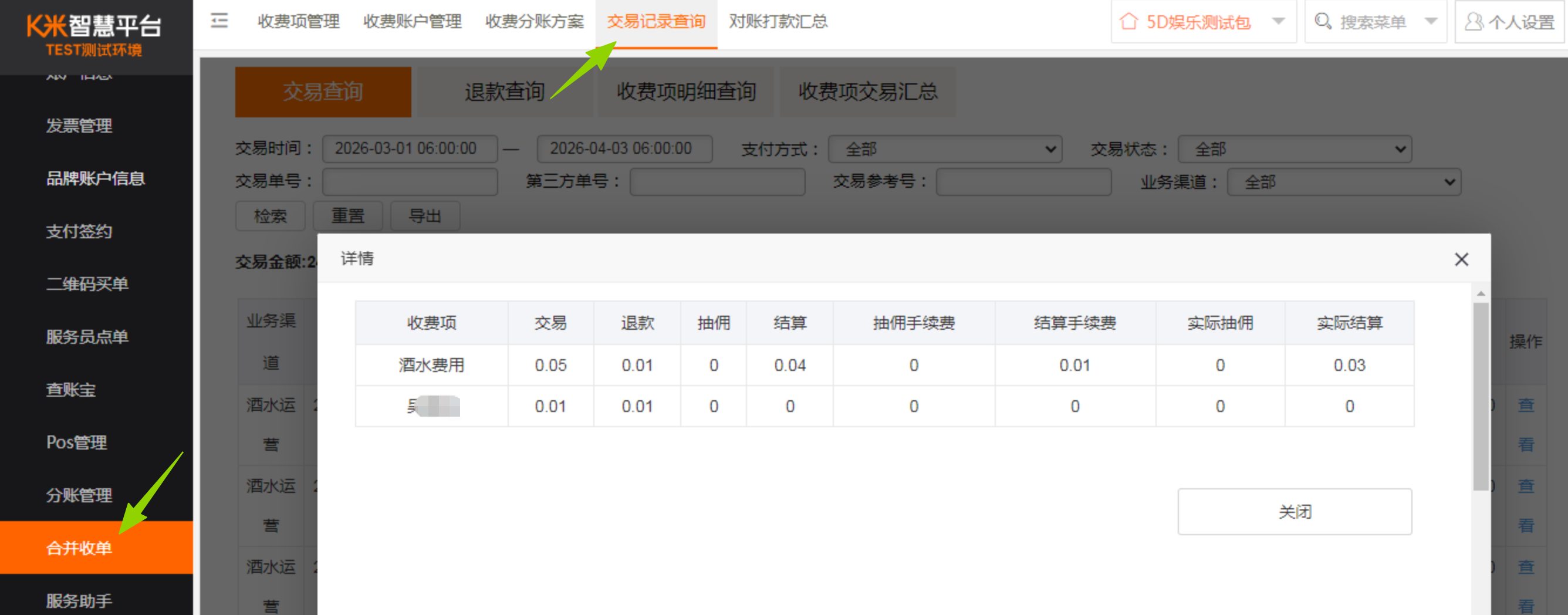Click a 查看 link in the 操作 column
Screen dimensions: 1568x615
(x=1526, y=424)
